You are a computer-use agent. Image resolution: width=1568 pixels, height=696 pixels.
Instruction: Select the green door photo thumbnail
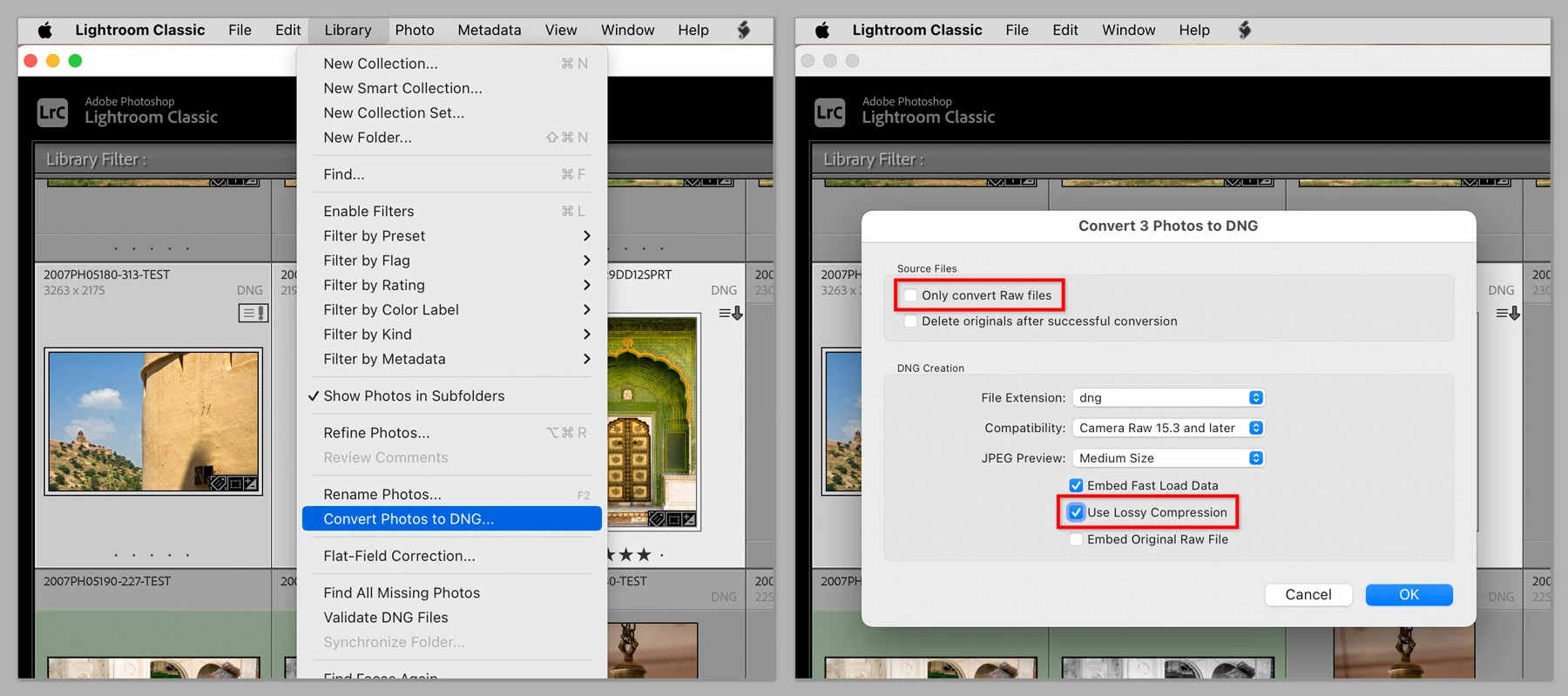(x=652, y=422)
